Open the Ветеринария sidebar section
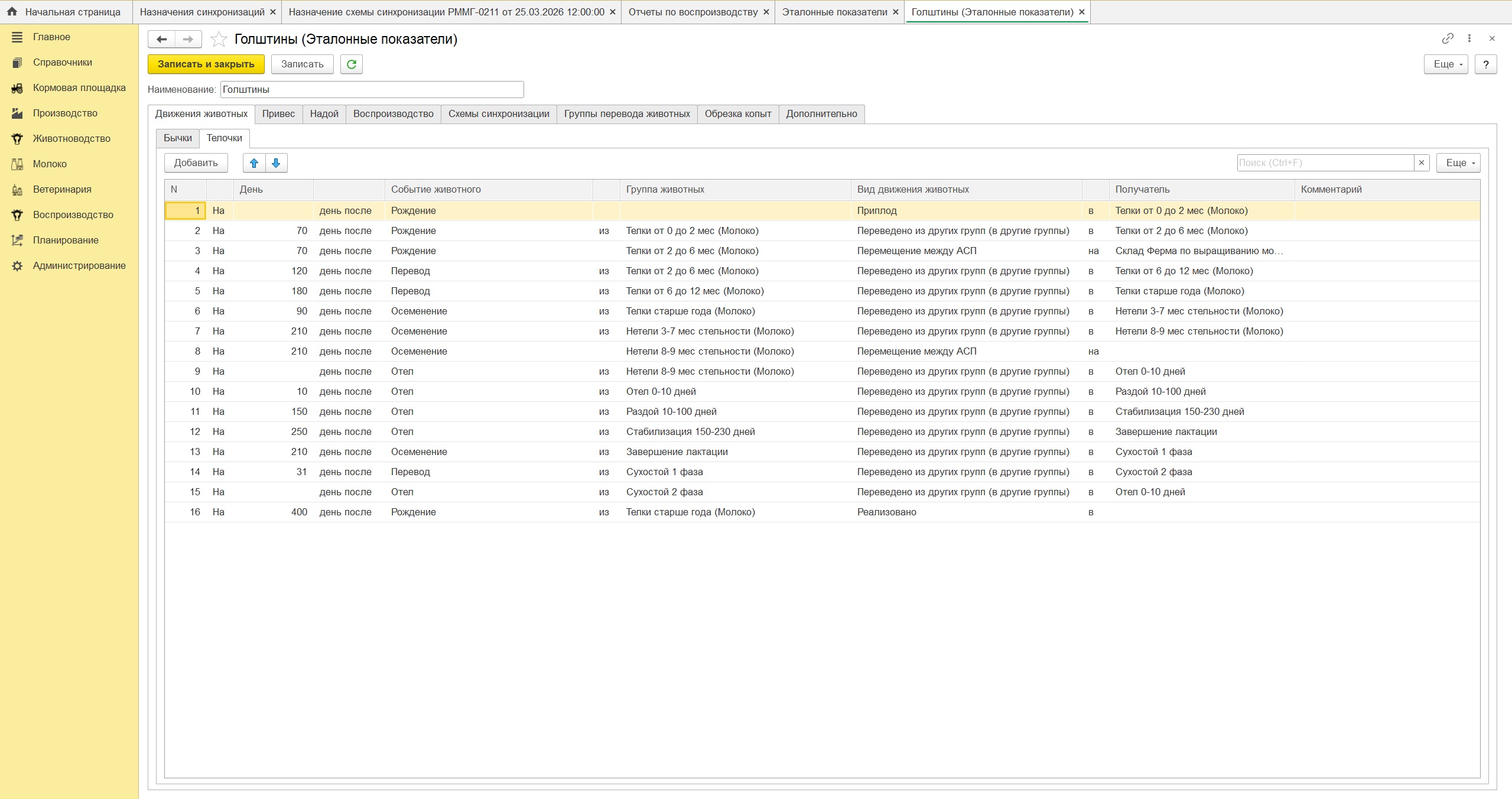Viewport: 1512px width, 799px height. [62, 190]
